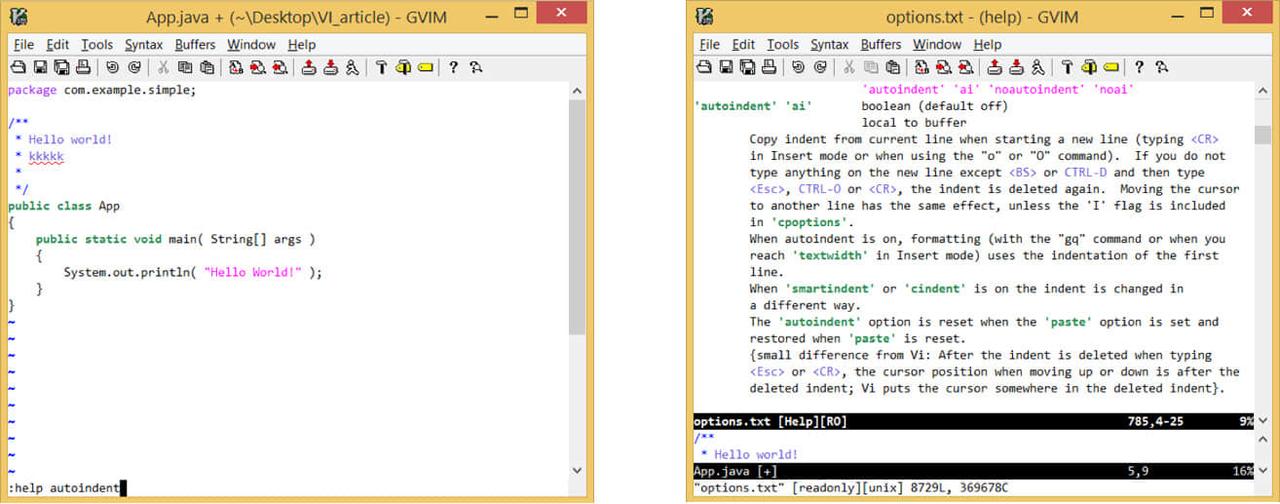
Task: Click the vertical scrollbar thumb in App.java window
Action: click(577, 218)
